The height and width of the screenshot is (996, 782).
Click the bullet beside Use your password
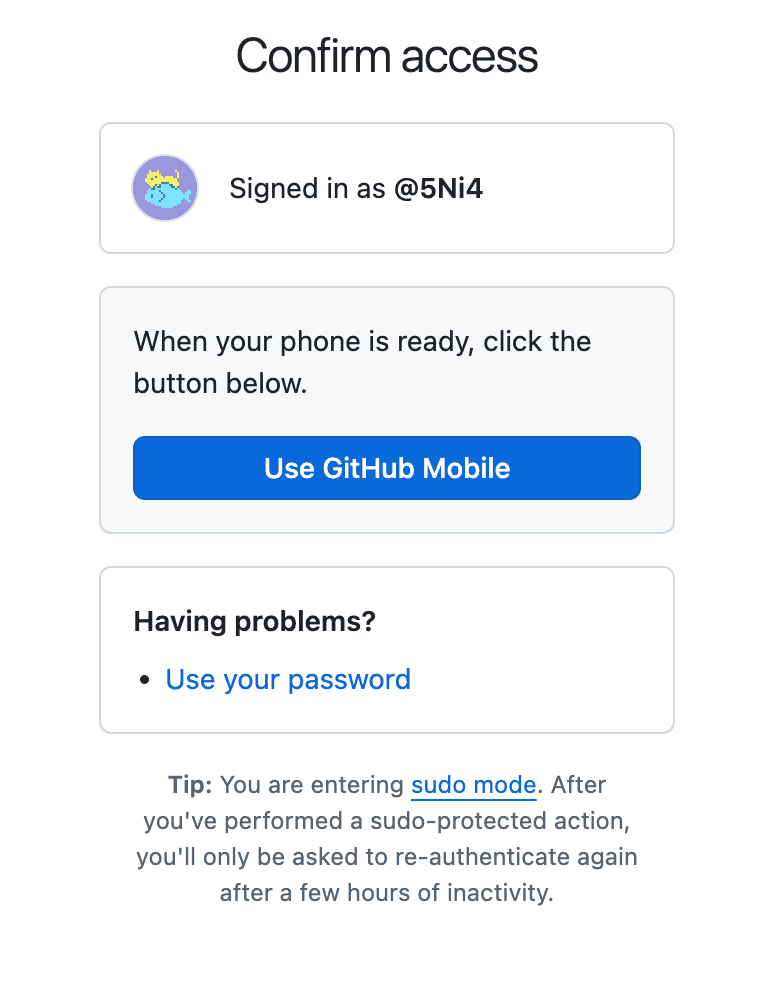pos(146,679)
